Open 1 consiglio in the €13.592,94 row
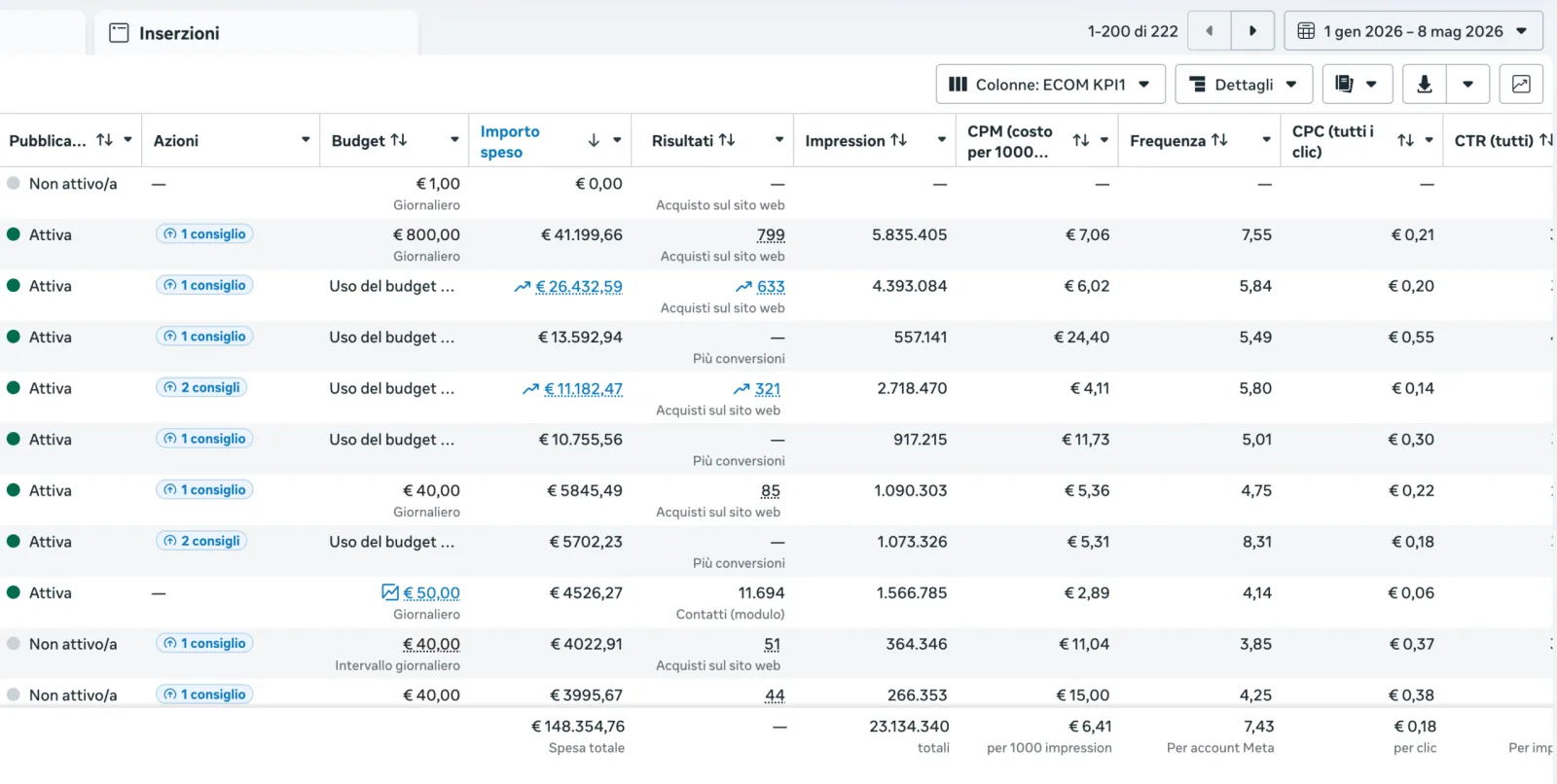Screen dimensions: 1557x784 coord(204,337)
